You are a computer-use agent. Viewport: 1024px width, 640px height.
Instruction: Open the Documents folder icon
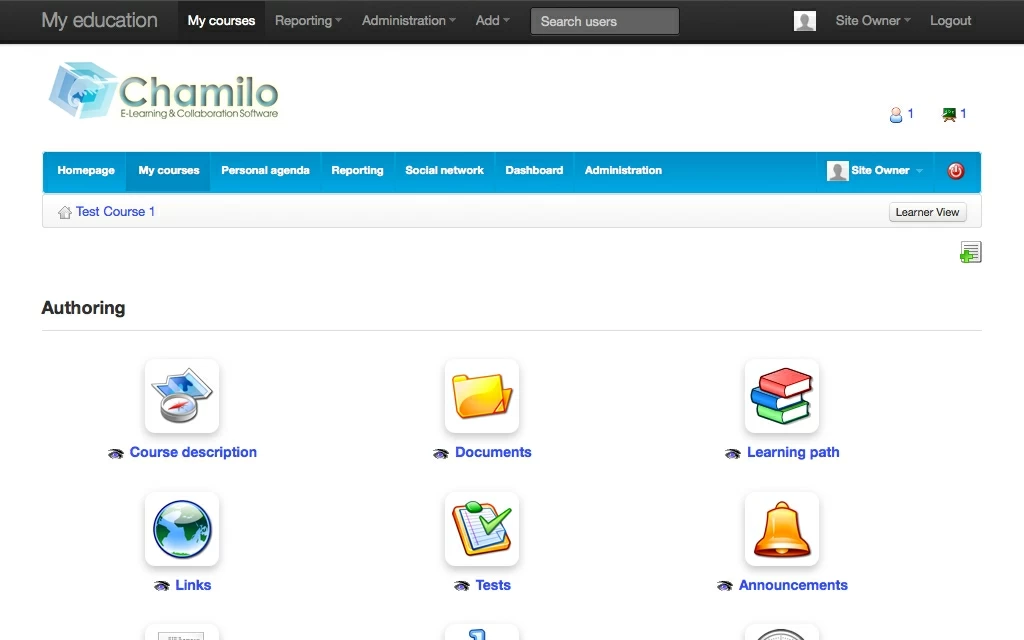(x=482, y=396)
